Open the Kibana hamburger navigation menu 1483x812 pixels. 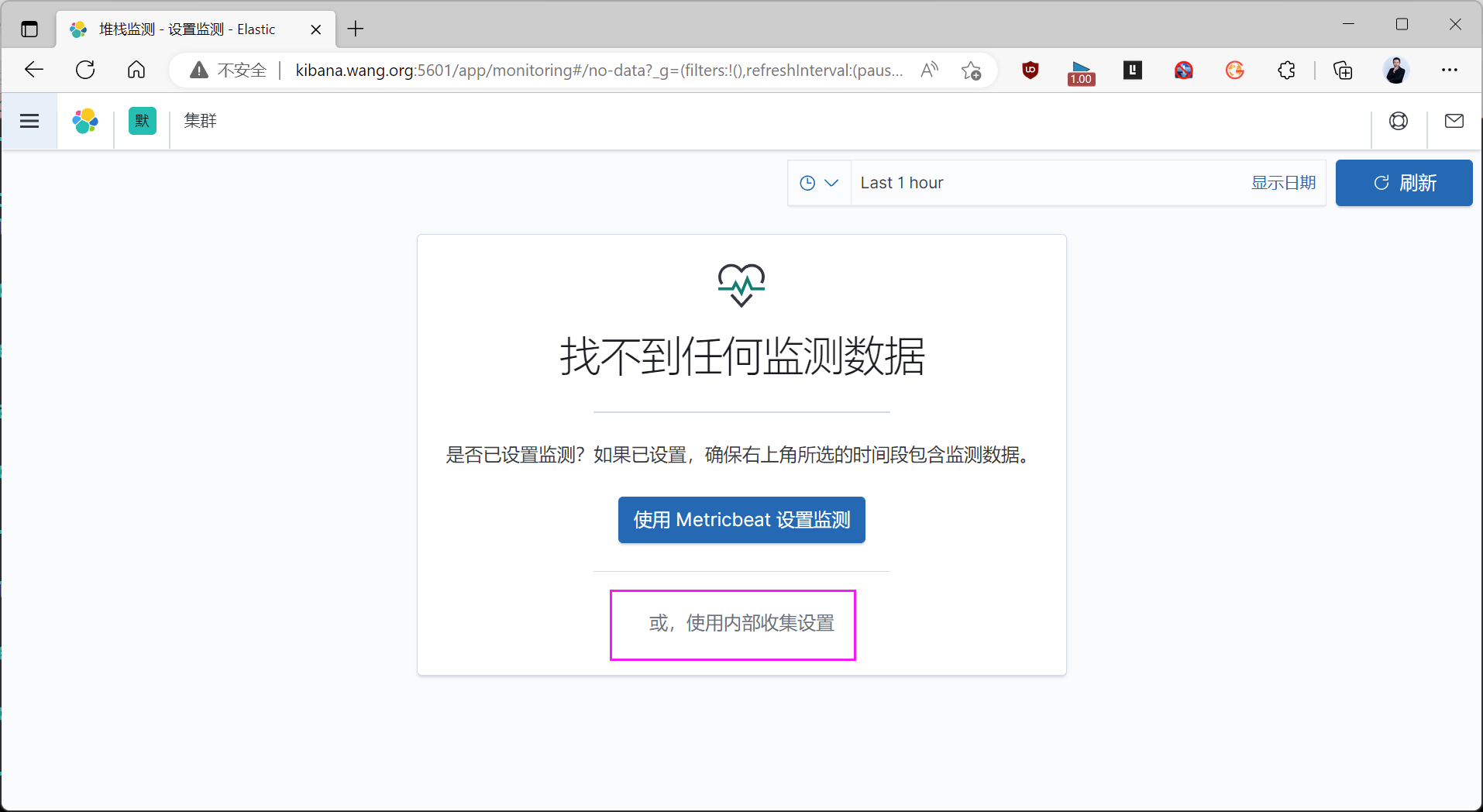[29, 121]
